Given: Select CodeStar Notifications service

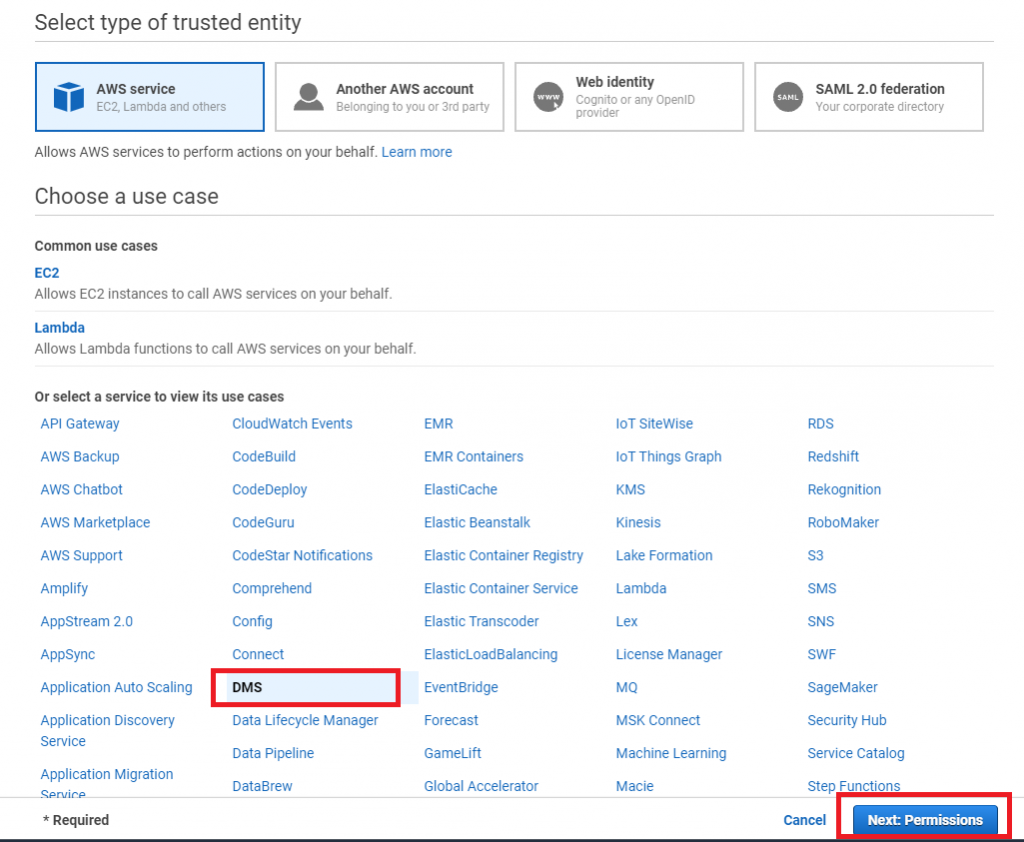Looking at the screenshot, I should click(302, 555).
